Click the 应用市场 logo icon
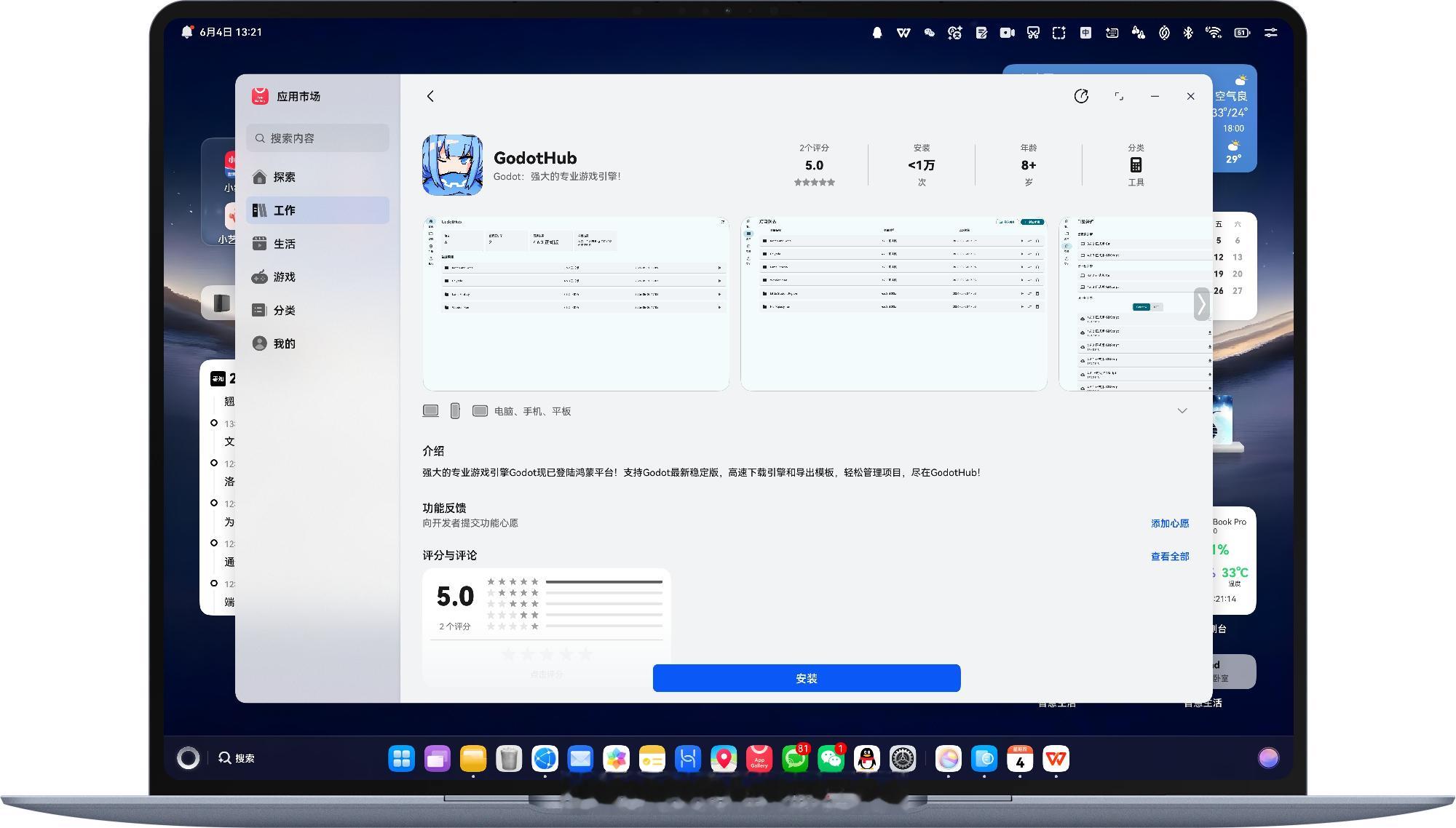Image resolution: width=1456 pixels, height=828 pixels. pos(260,96)
